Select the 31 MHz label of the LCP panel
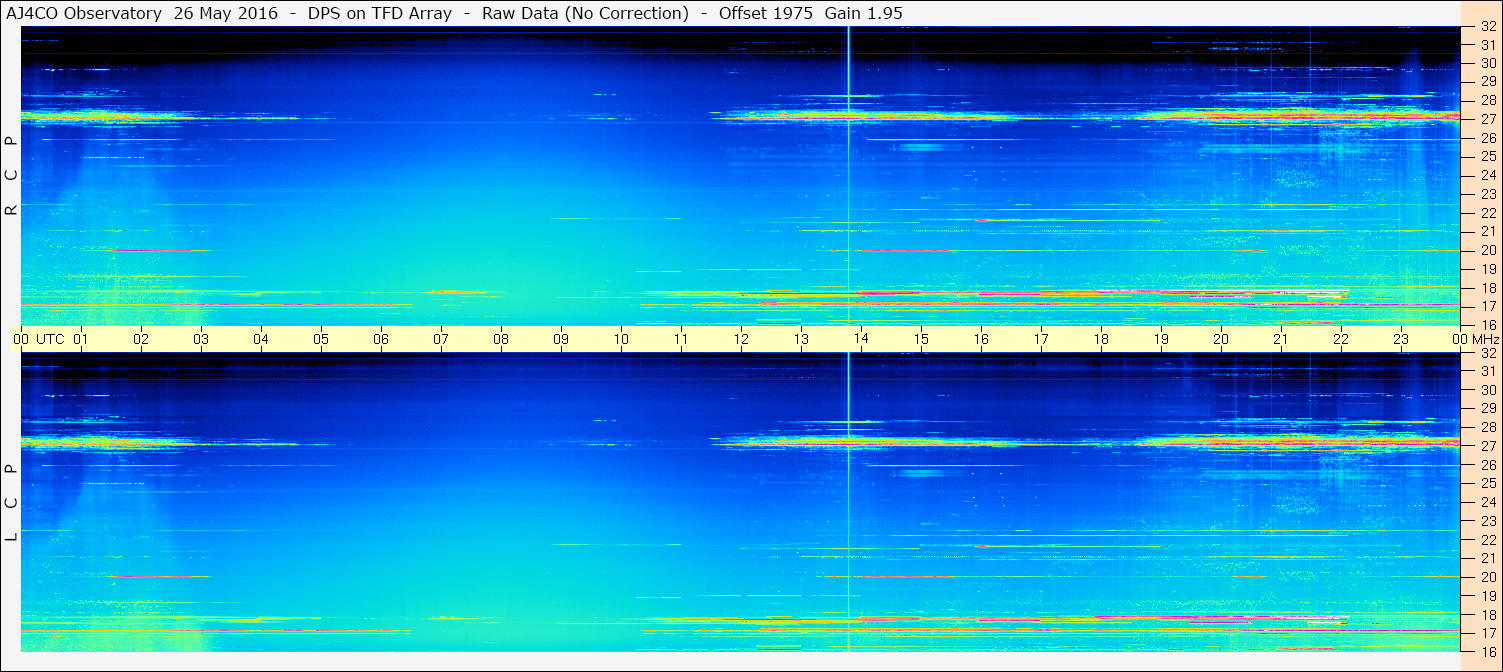This screenshot has width=1503, height=672. (1488, 371)
